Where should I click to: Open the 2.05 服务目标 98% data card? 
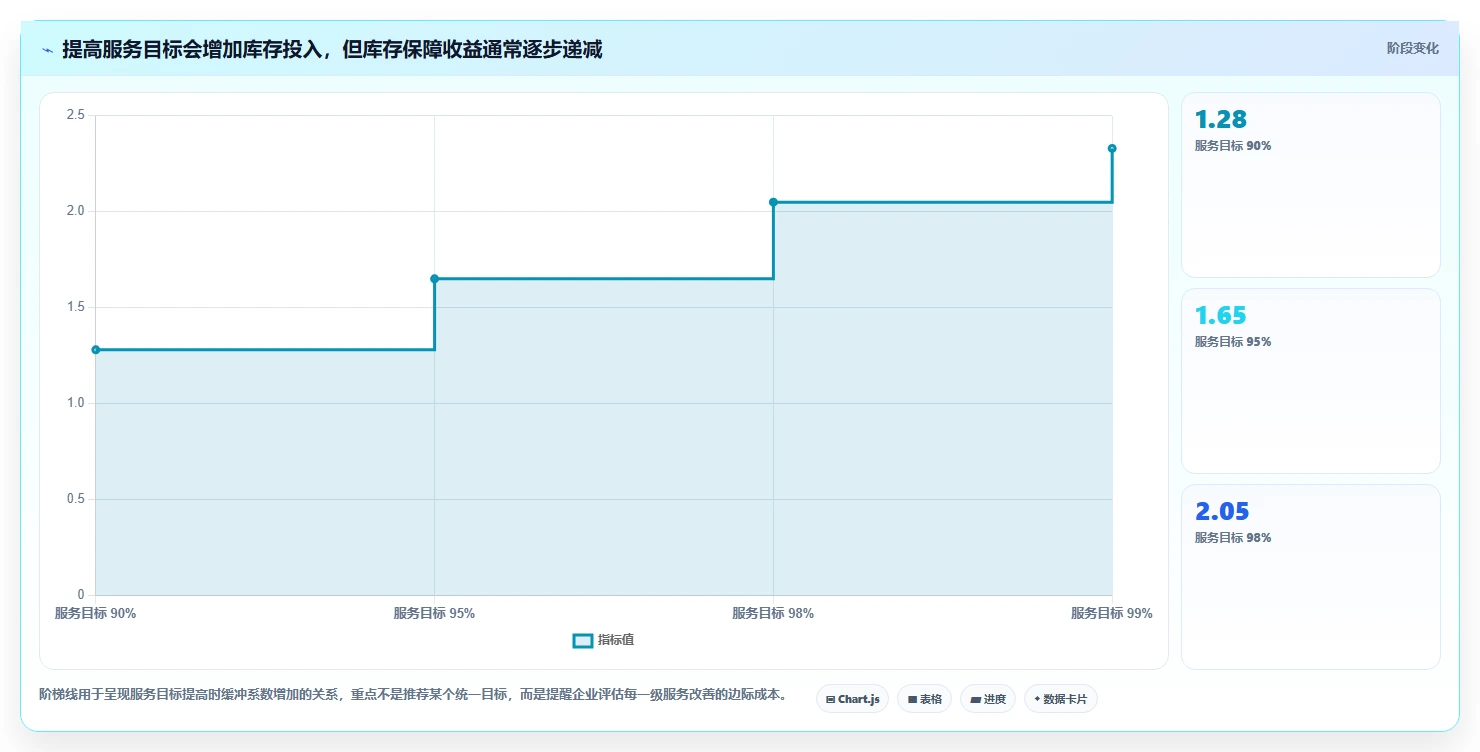(x=1311, y=577)
